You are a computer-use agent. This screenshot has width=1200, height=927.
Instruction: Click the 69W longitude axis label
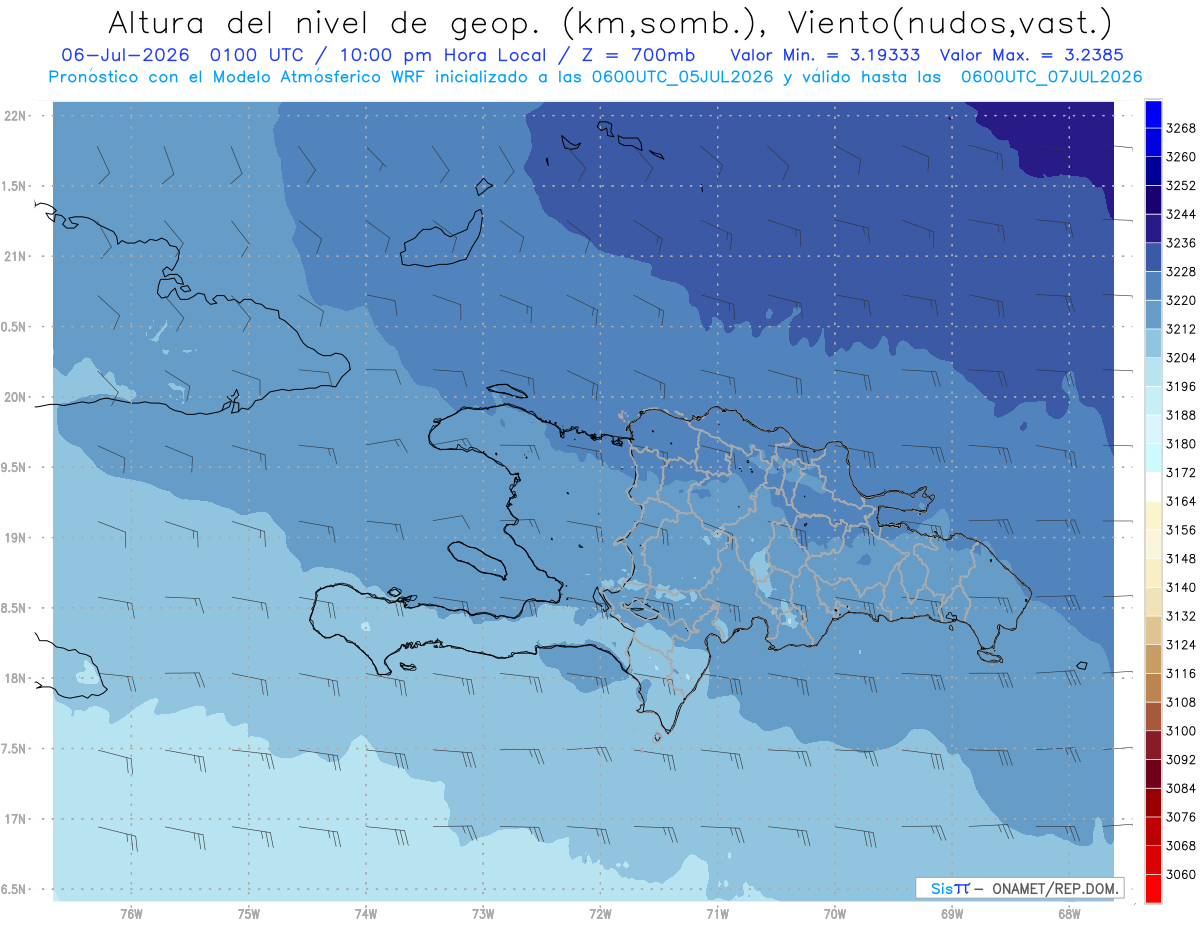point(952,914)
